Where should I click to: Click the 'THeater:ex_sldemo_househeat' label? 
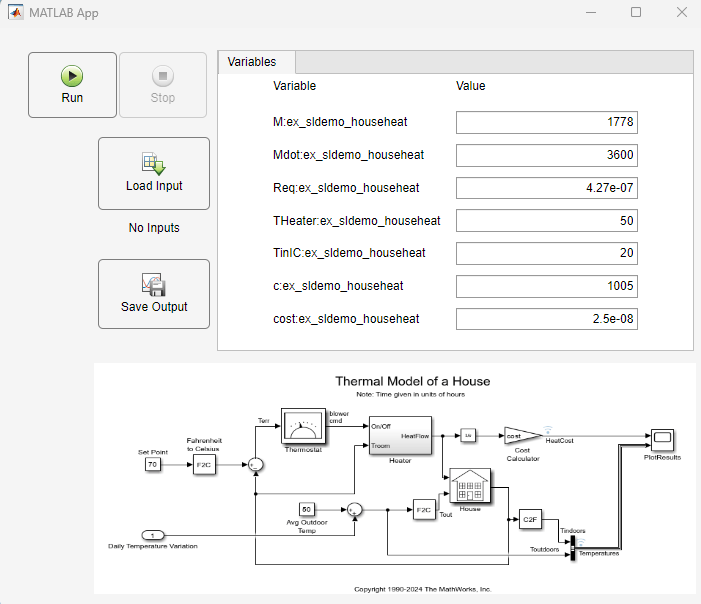[x=357, y=221]
